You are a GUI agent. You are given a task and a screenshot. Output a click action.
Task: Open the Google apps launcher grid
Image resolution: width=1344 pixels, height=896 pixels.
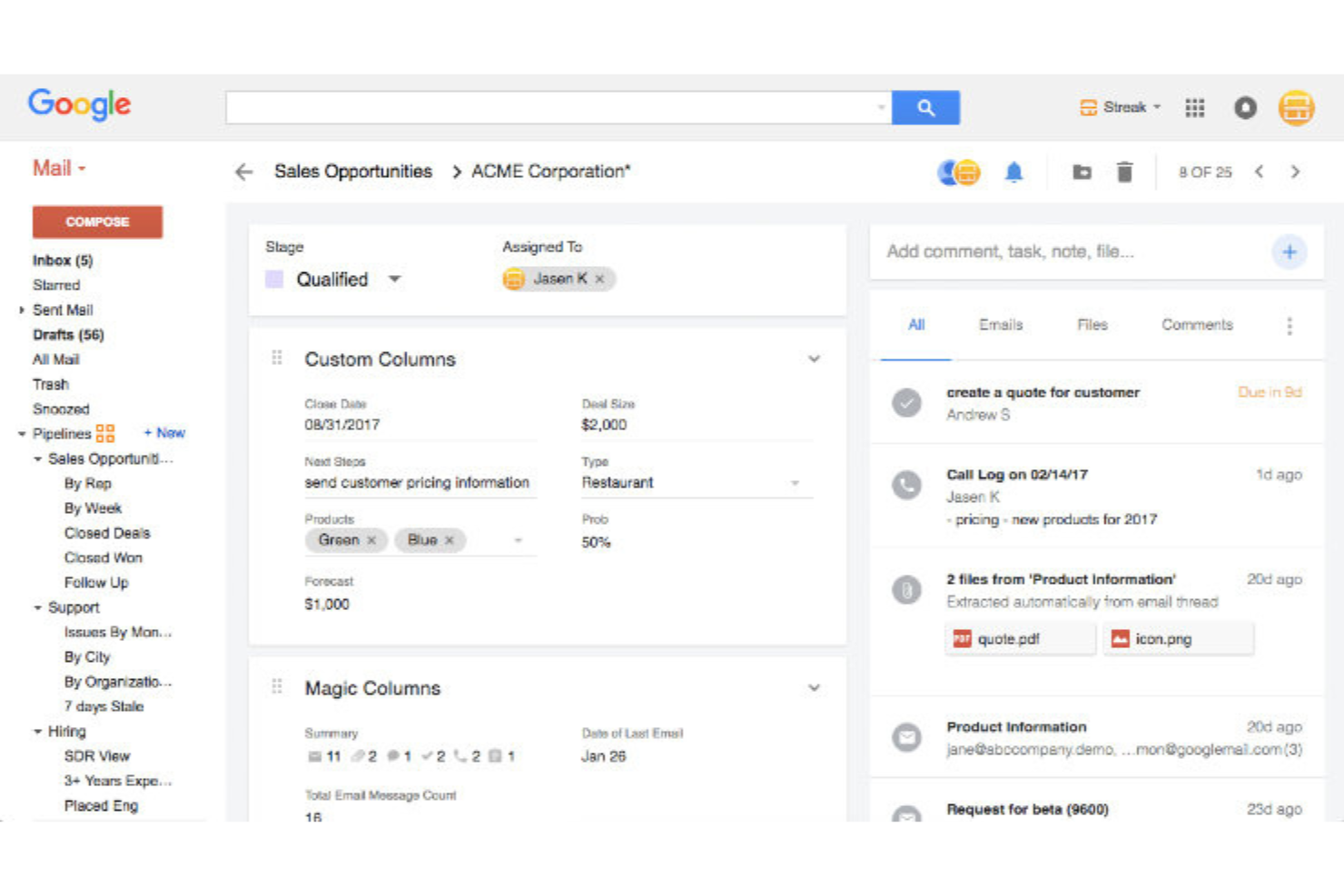pyautogui.click(x=1194, y=107)
